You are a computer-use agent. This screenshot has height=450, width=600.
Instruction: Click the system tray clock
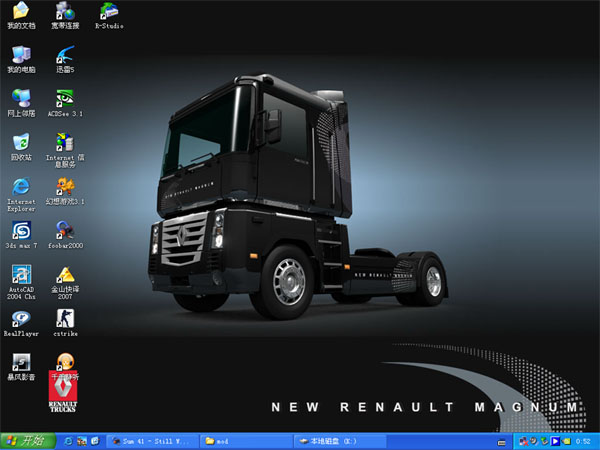pyautogui.click(x=583, y=441)
